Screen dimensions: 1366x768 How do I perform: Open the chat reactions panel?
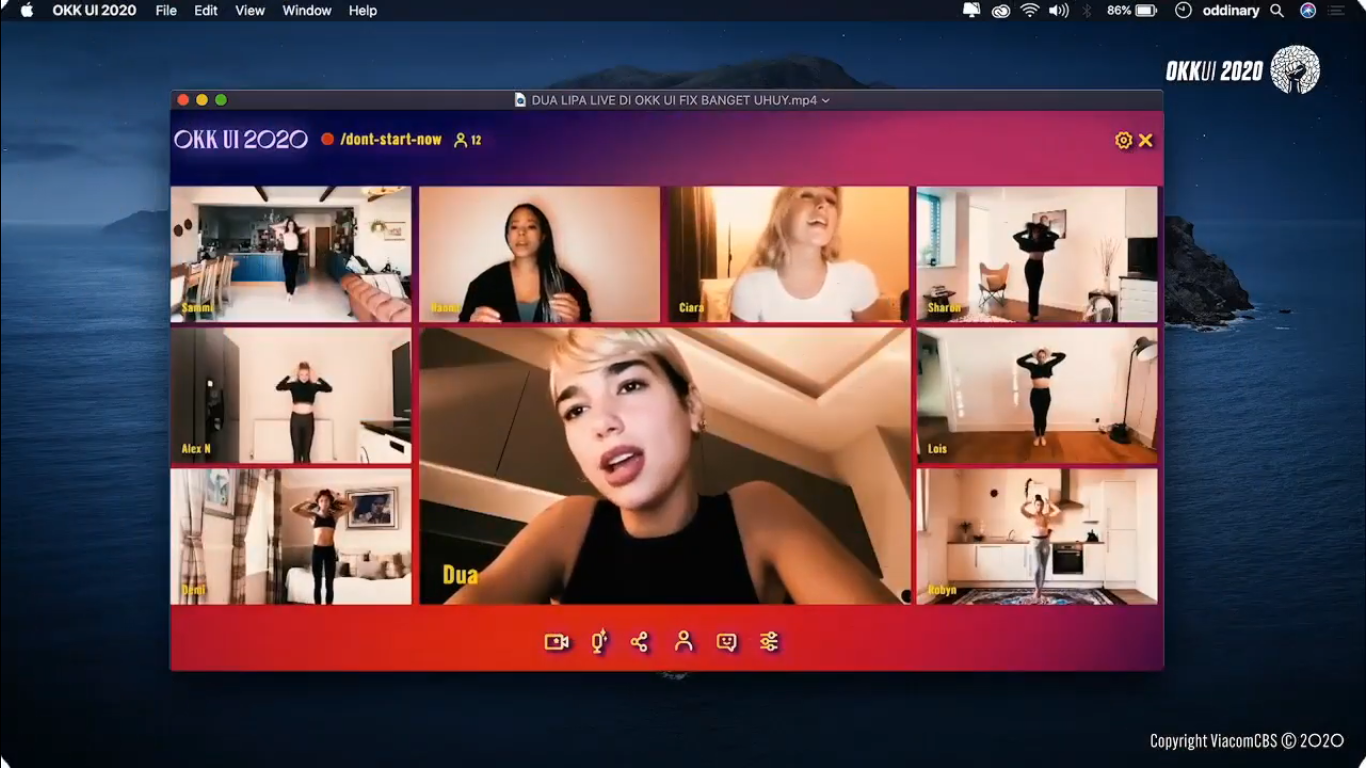pyautogui.click(x=725, y=643)
